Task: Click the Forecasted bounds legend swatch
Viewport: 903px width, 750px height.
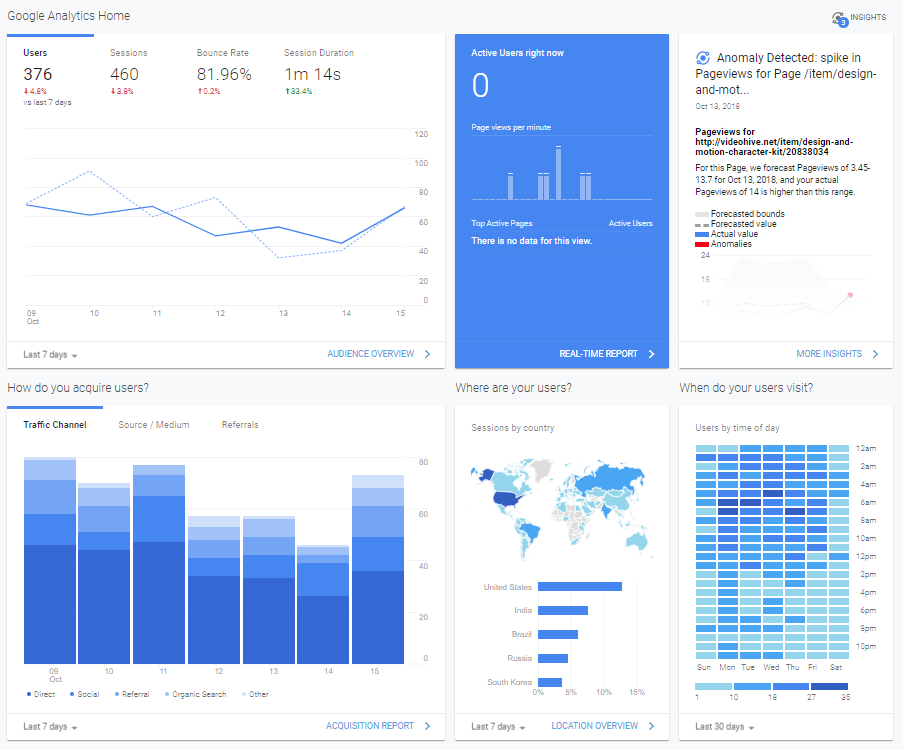Action: click(x=701, y=214)
